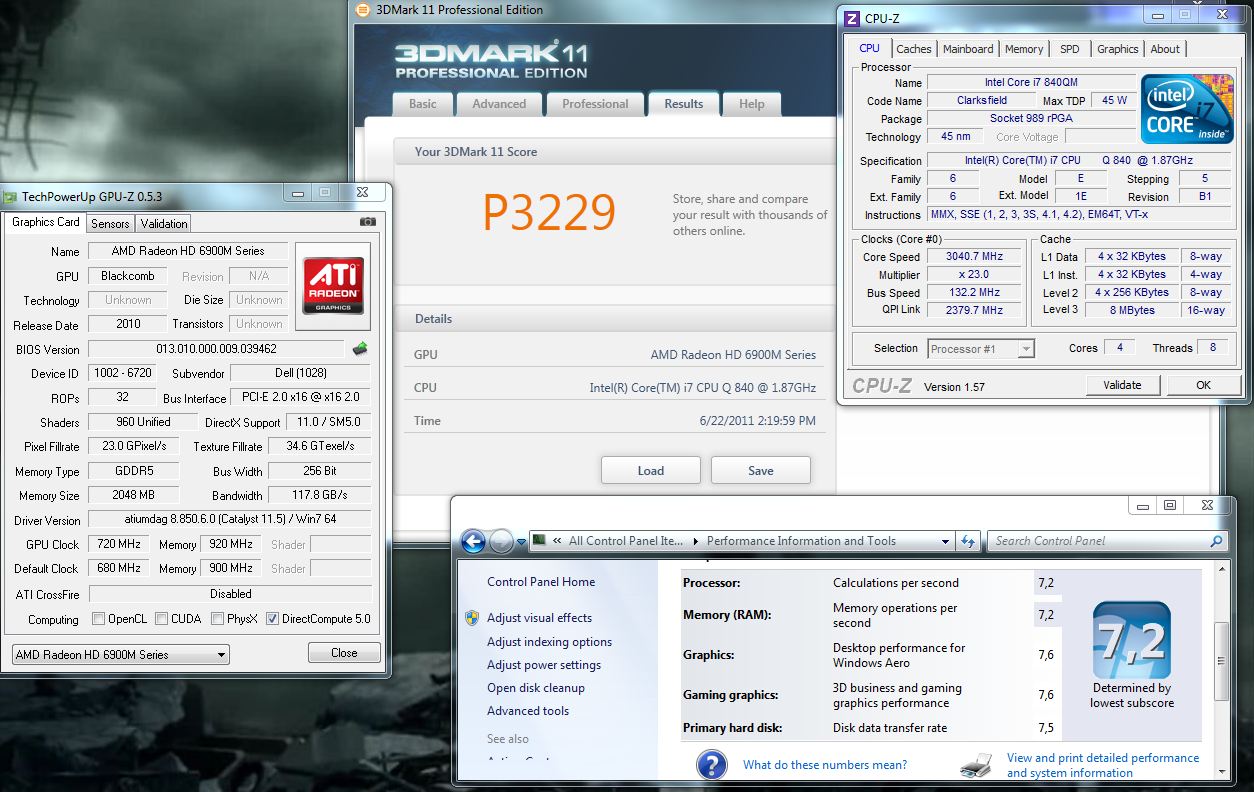
Task: Select the Memory tab in CPU-Z
Action: tap(1024, 49)
